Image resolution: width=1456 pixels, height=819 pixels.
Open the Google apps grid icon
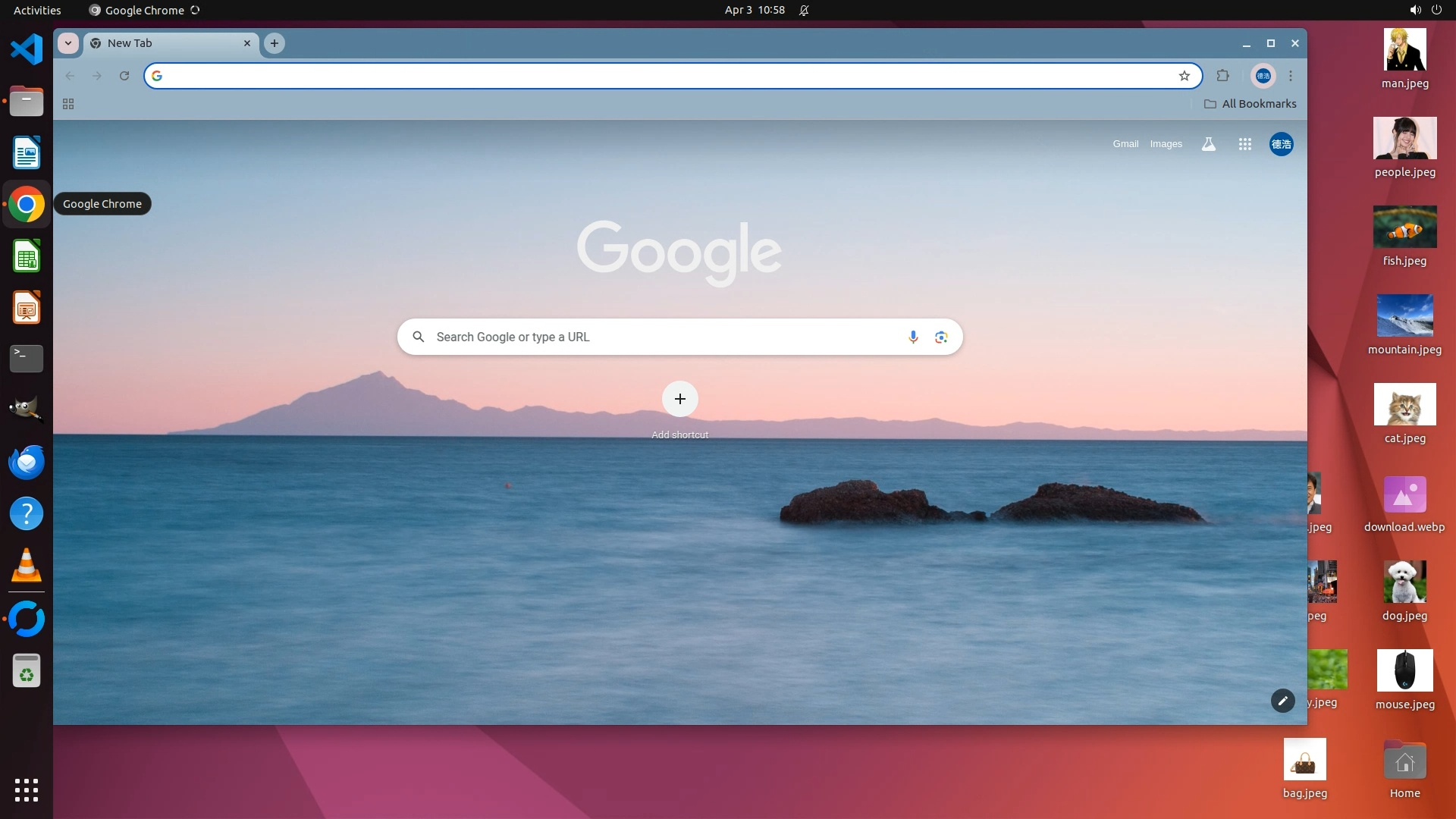(1244, 144)
